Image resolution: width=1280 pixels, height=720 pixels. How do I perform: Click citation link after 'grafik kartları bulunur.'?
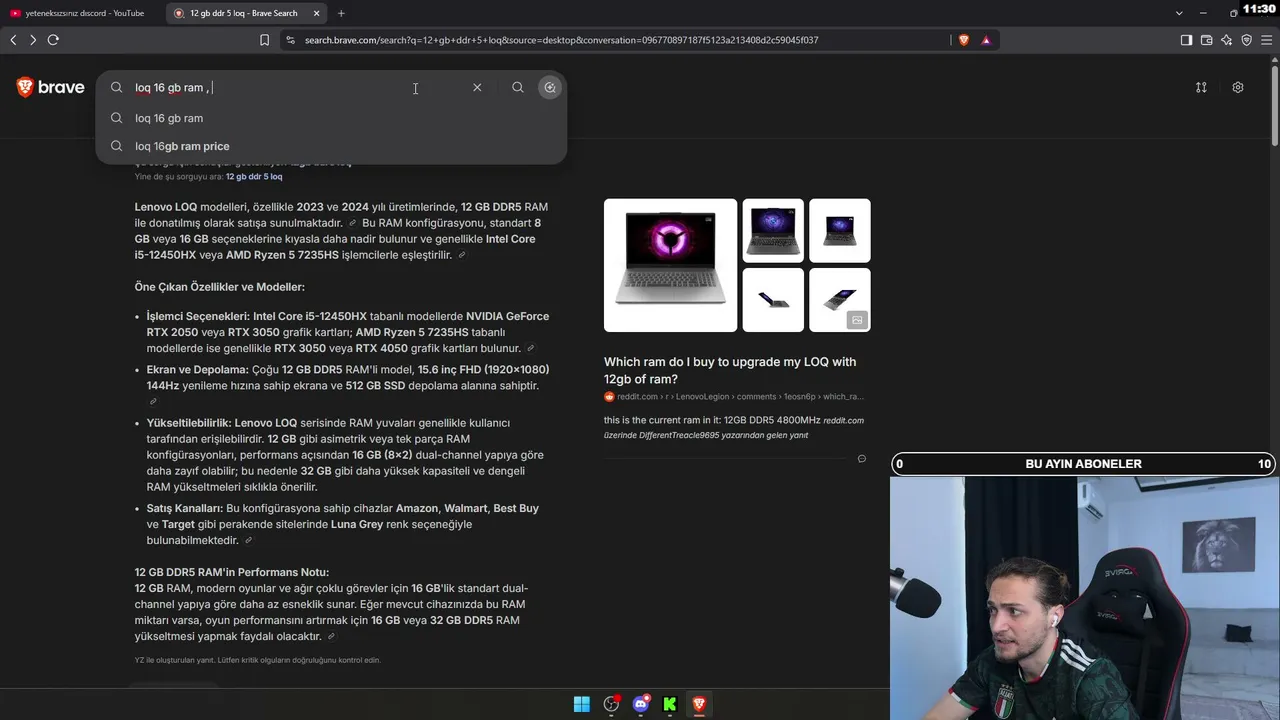530,349
